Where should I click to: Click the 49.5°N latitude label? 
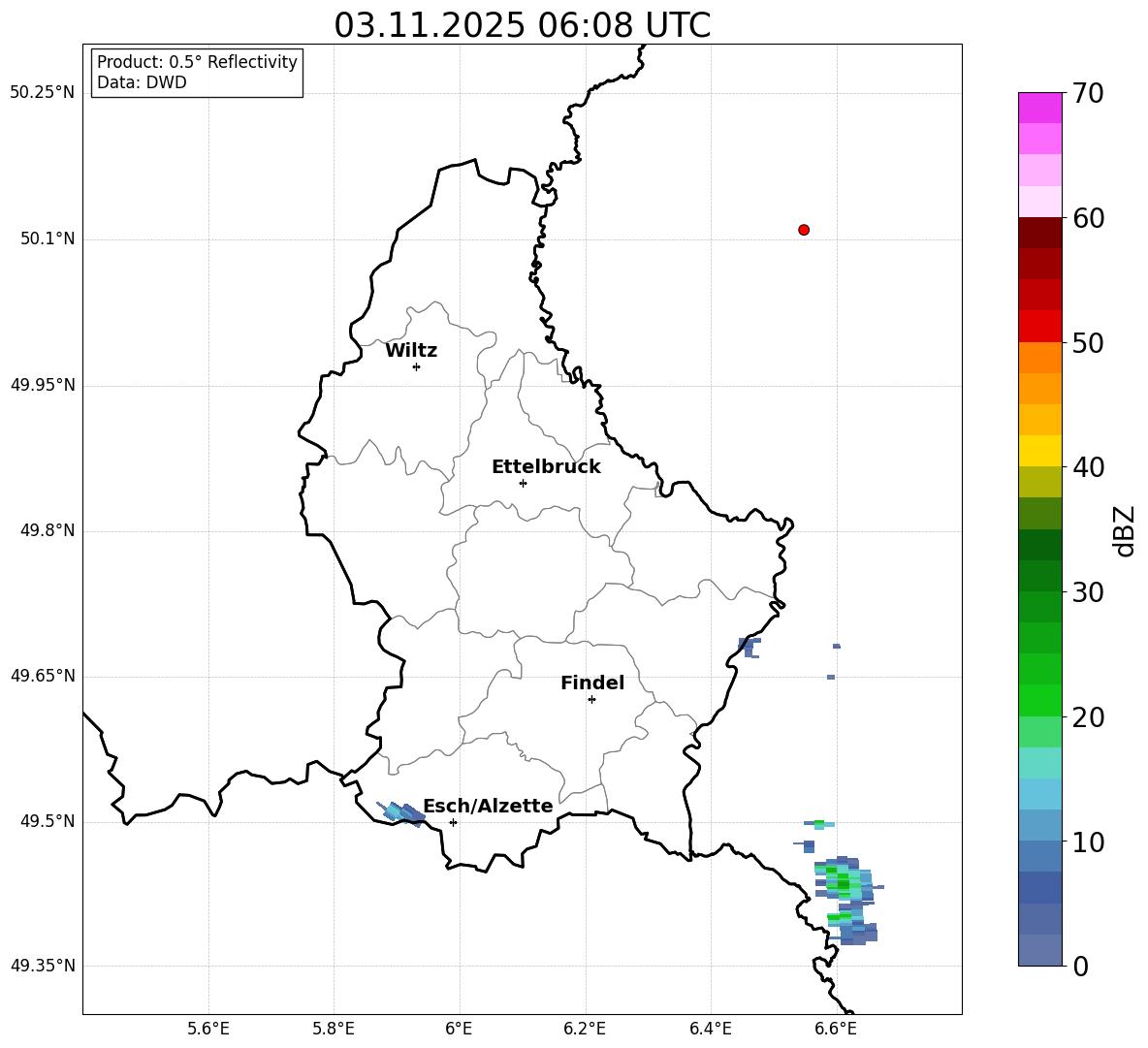48,821
